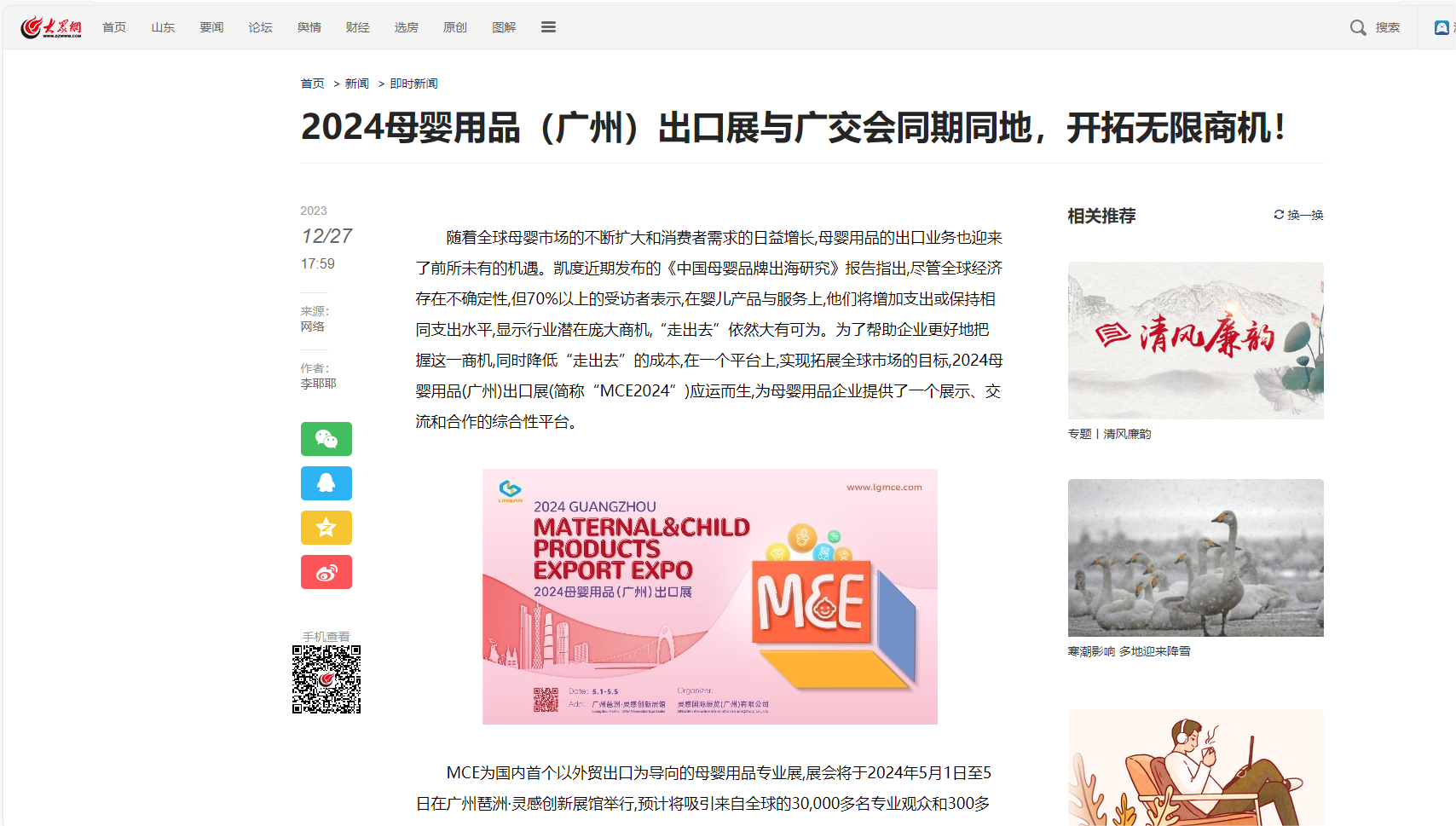Click 换一换 to refresh recommendations

point(1305,215)
